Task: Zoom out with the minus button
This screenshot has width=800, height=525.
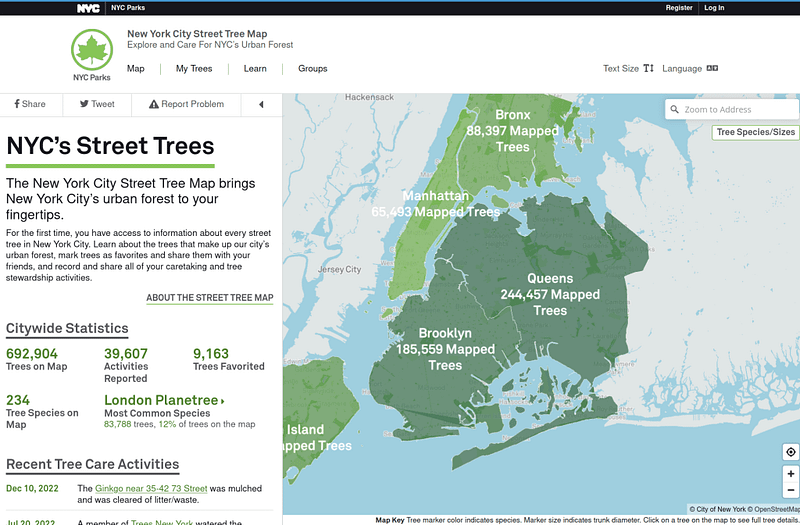Action: click(790, 490)
